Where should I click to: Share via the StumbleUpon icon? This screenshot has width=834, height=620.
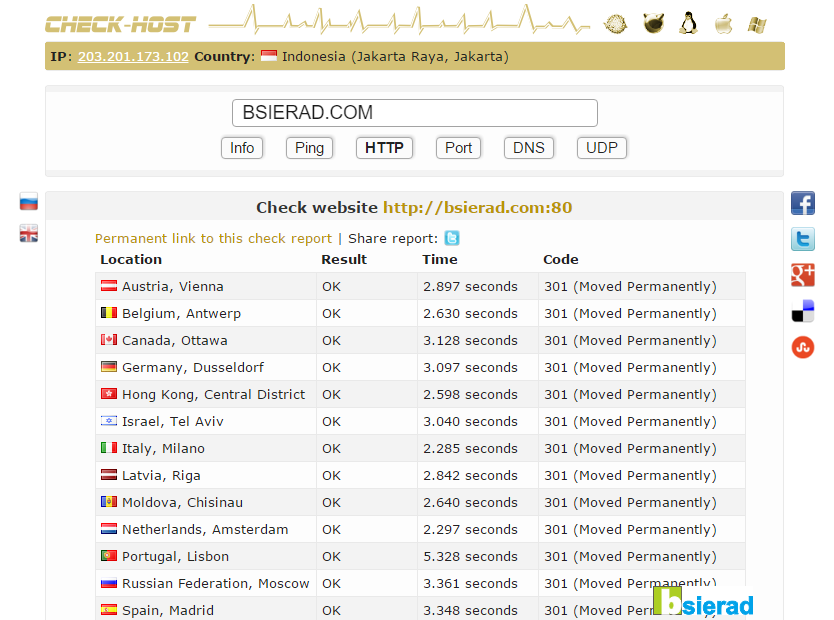[803, 347]
